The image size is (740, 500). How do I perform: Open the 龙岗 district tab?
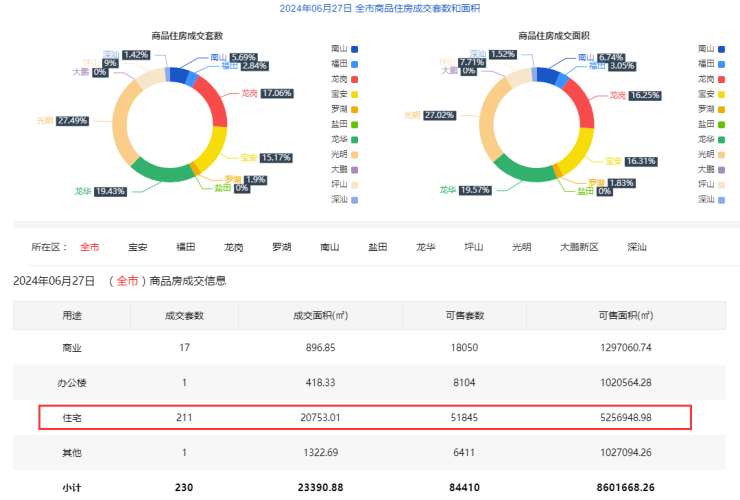click(x=233, y=247)
